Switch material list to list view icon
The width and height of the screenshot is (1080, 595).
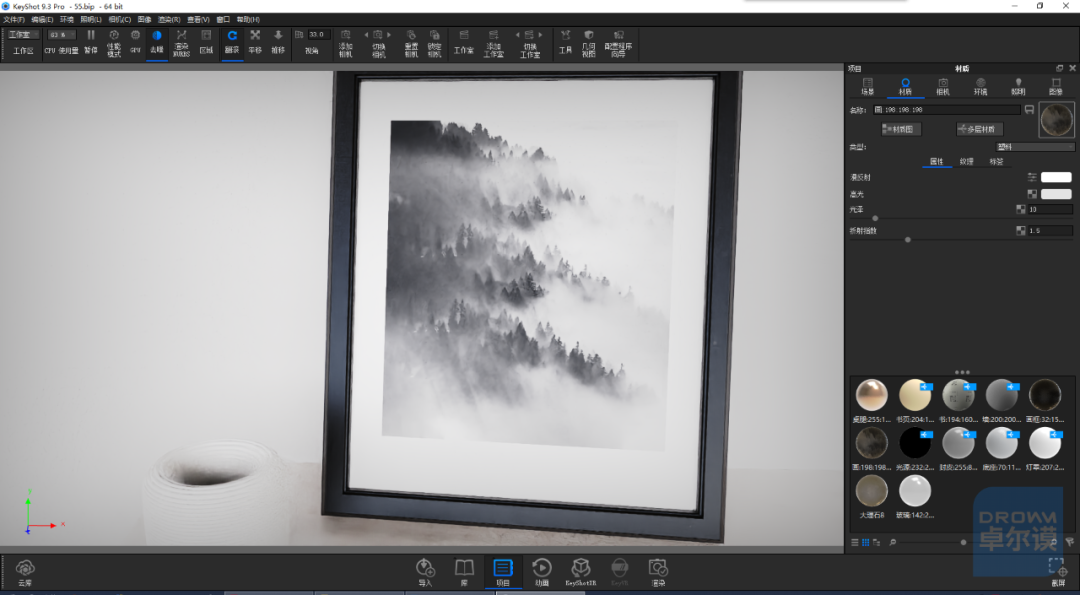tap(855, 542)
